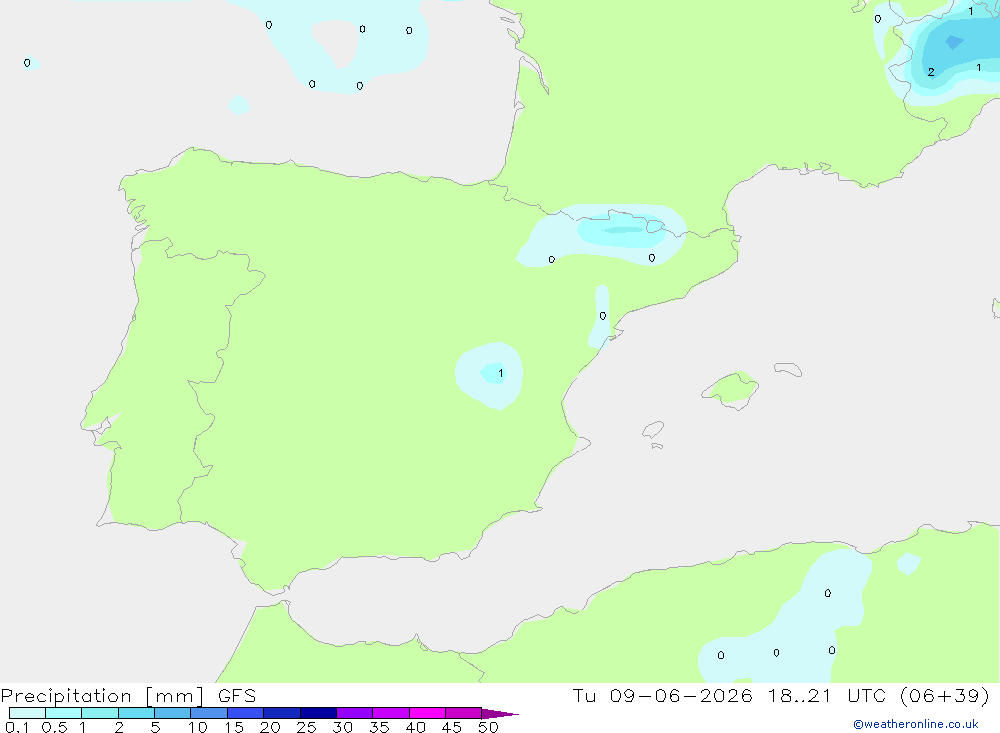Pick the 35–40 mm purple legend swatch
Viewport: 1000px width, 733px height.
(x=390, y=713)
